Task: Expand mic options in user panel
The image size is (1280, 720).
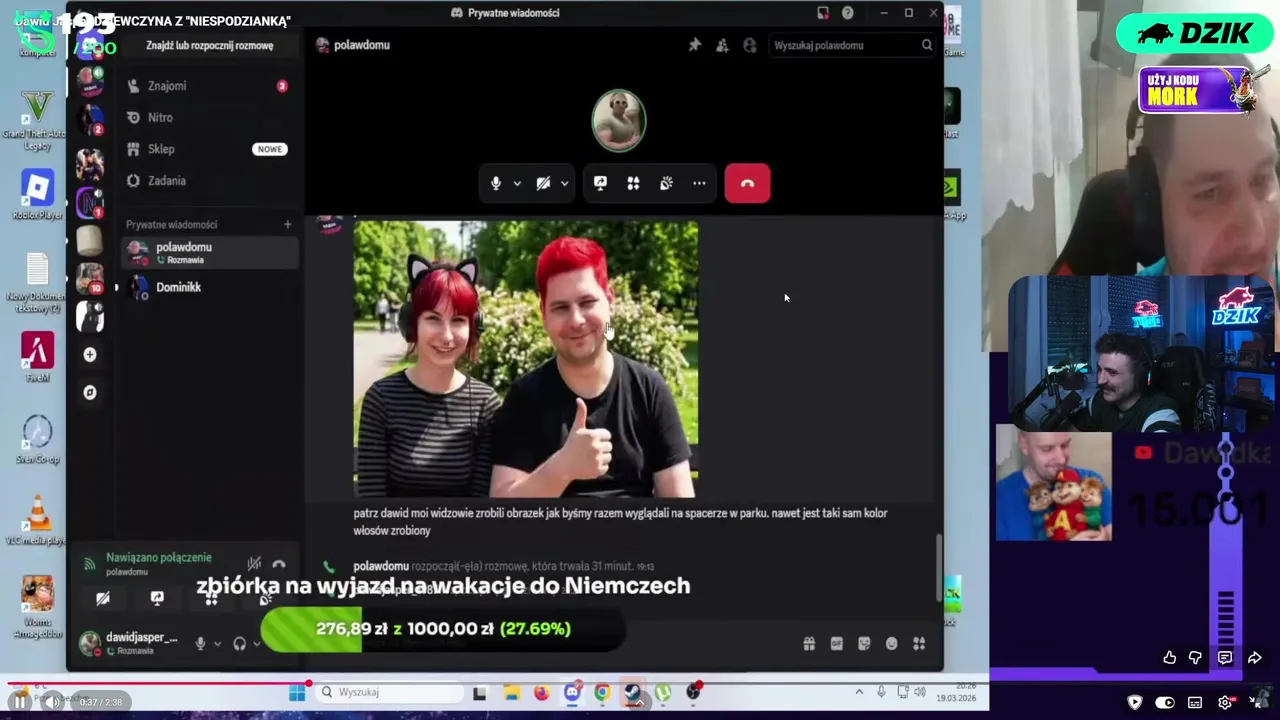Action: coord(216,644)
